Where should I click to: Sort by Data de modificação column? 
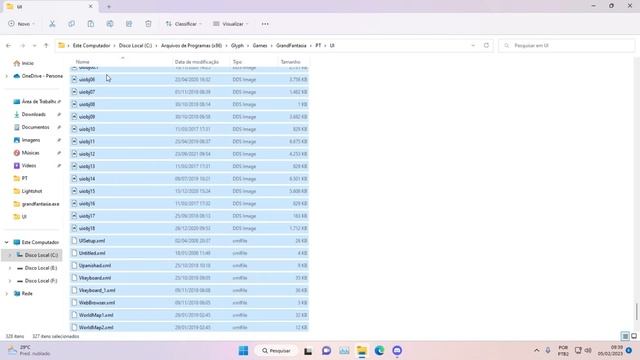197,62
